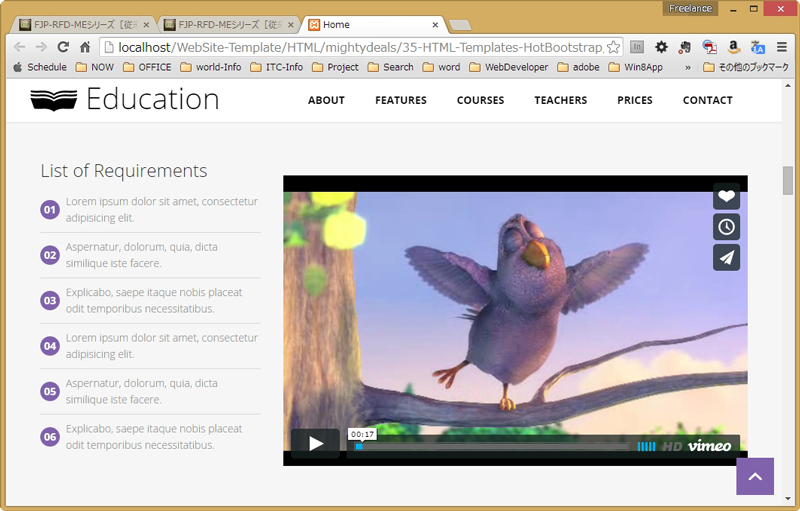Open the Win8App bookmark folder
This screenshot has height=511, width=800.
click(636, 67)
